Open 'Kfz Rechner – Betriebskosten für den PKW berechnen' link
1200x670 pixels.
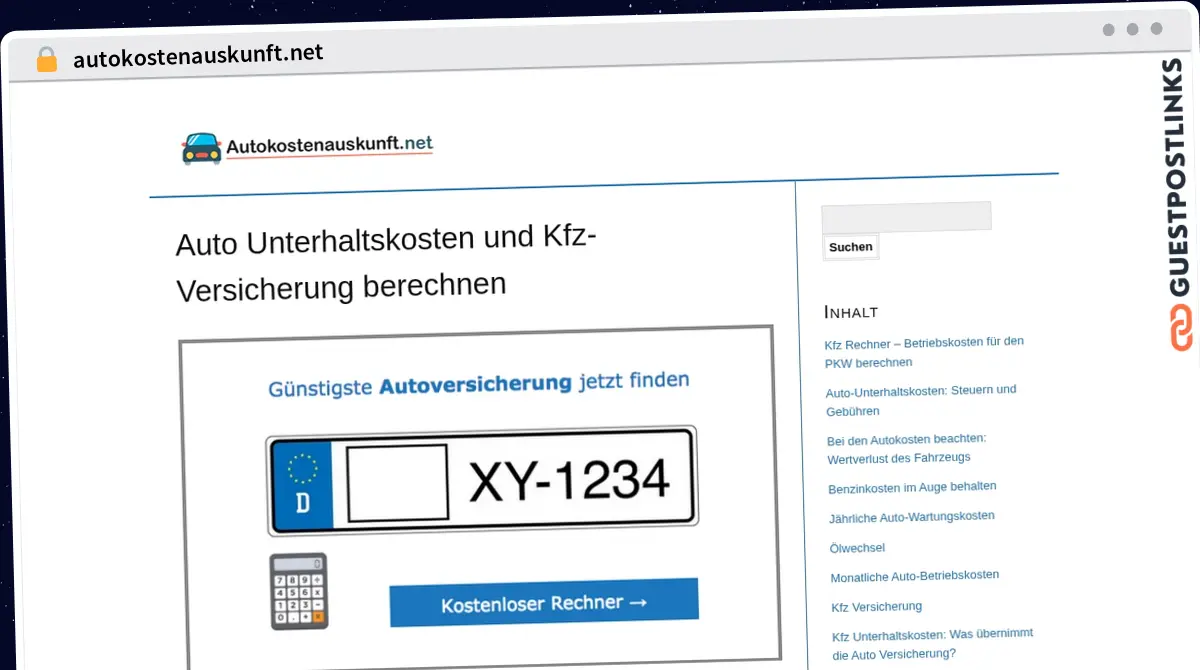924,352
